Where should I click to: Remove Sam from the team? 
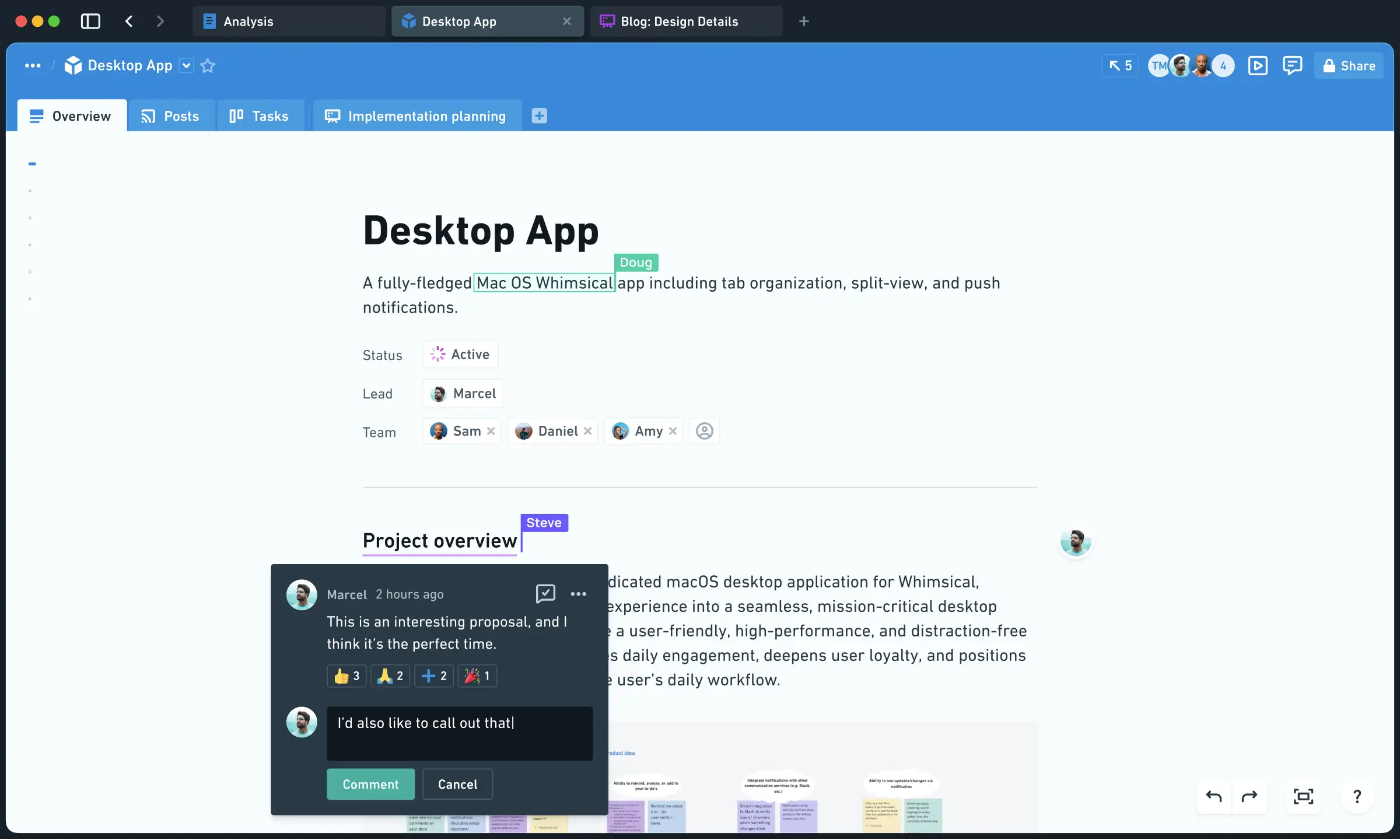(x=491, y=431)
